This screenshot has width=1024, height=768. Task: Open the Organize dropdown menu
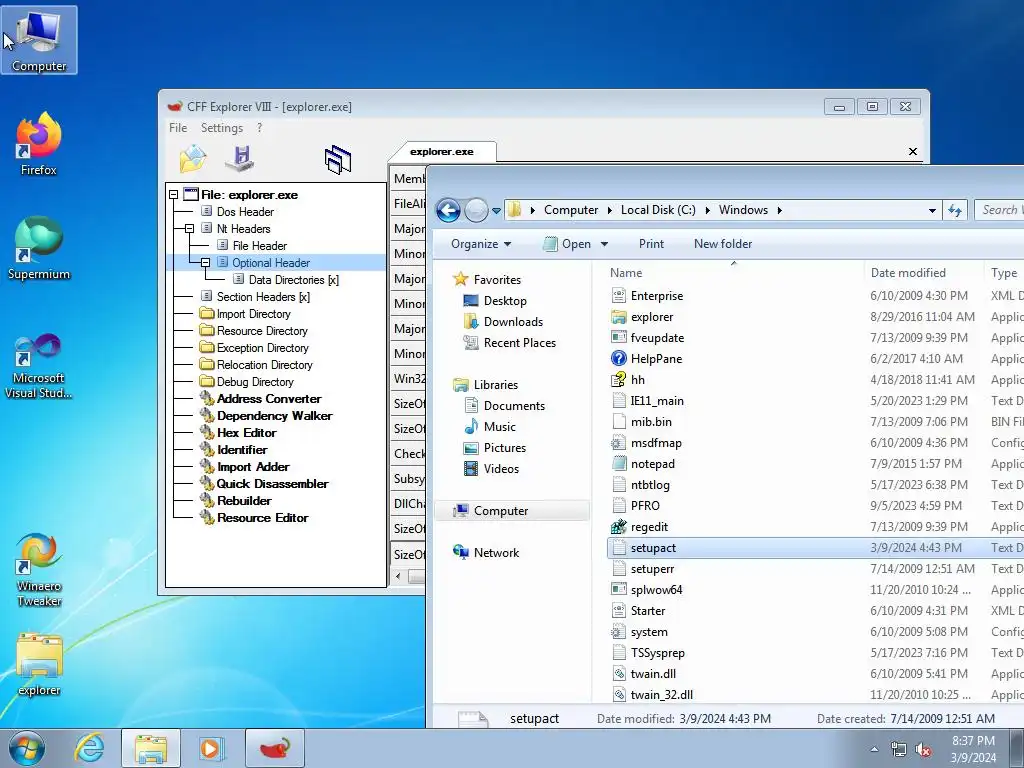(481, 244)
